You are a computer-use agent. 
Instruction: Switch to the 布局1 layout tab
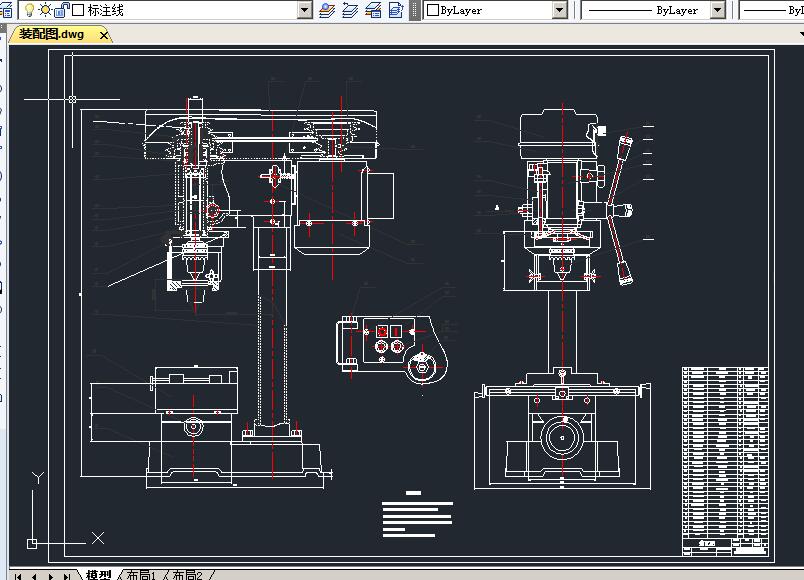(141, 575)
